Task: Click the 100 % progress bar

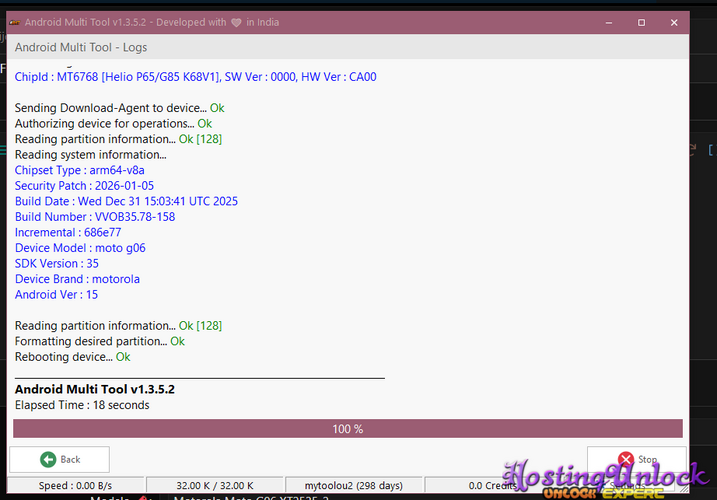Action: tap(347, 428)
